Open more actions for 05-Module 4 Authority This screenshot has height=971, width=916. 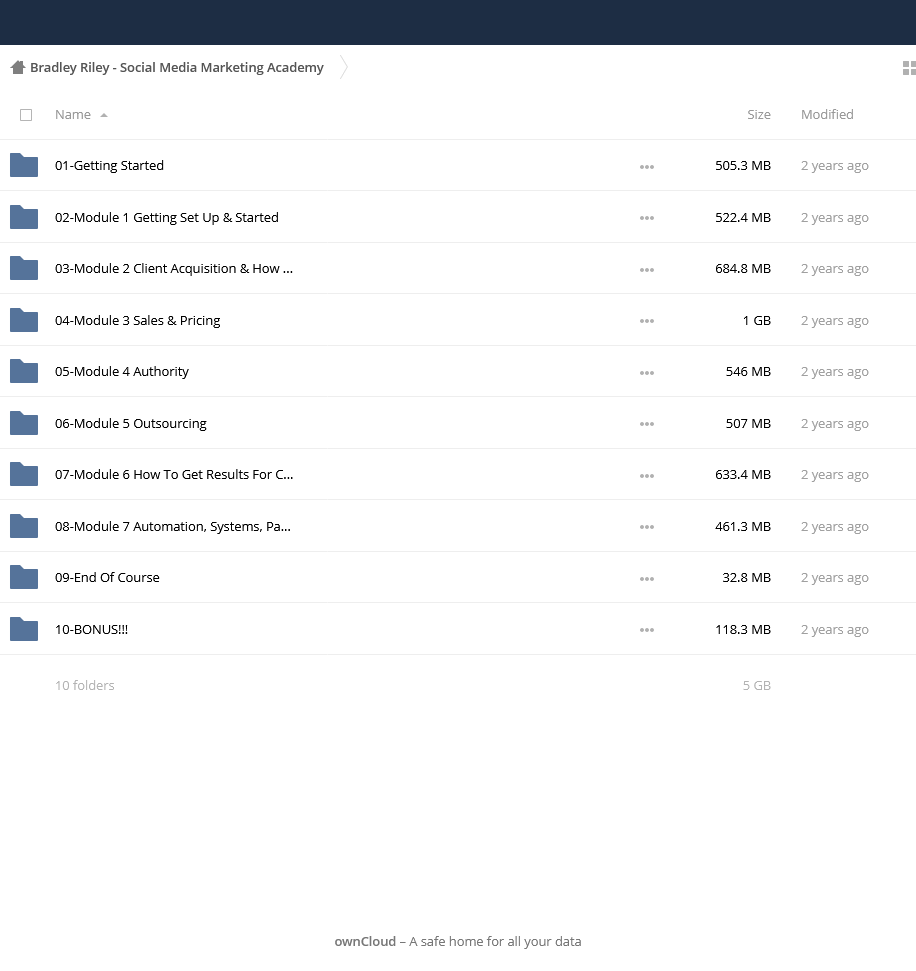(x=647, y=372)
